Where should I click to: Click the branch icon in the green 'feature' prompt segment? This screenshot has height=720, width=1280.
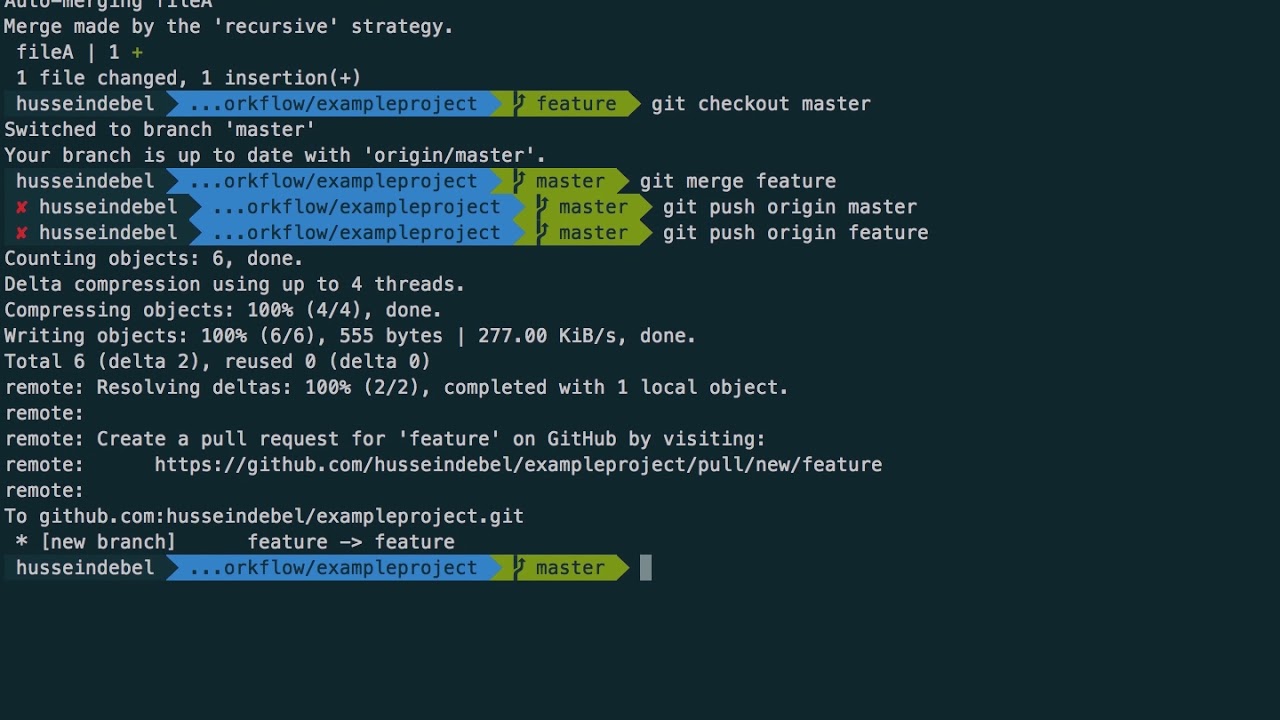point(520,103)
